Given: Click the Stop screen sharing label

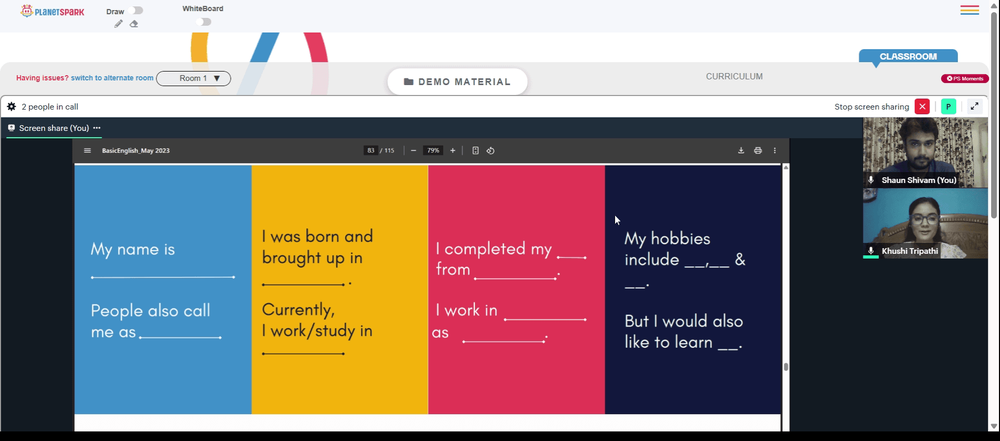Looking at the screenshot, I should (x=872, y=107).
